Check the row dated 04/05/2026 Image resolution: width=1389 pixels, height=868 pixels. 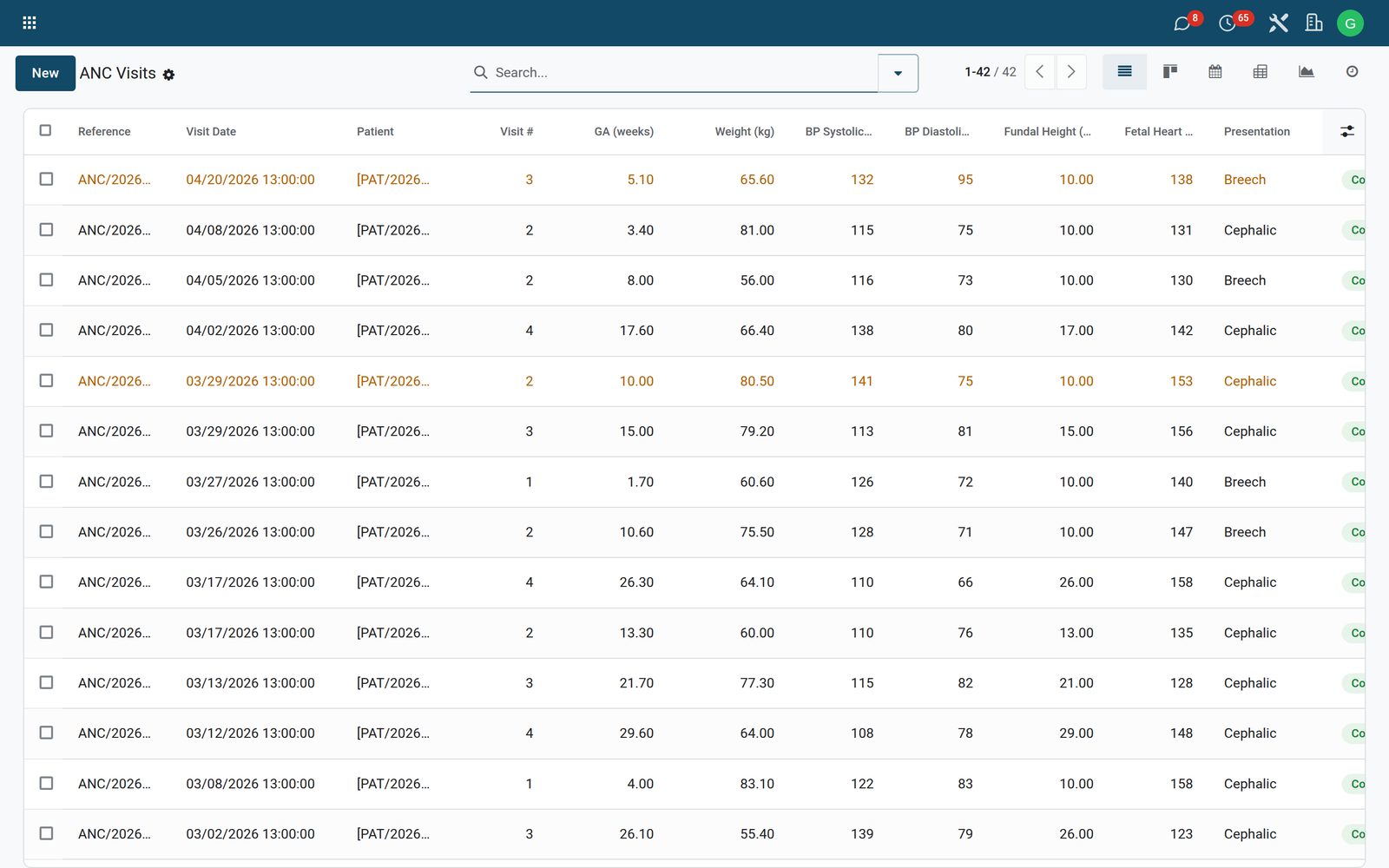(x=46, y=279)
